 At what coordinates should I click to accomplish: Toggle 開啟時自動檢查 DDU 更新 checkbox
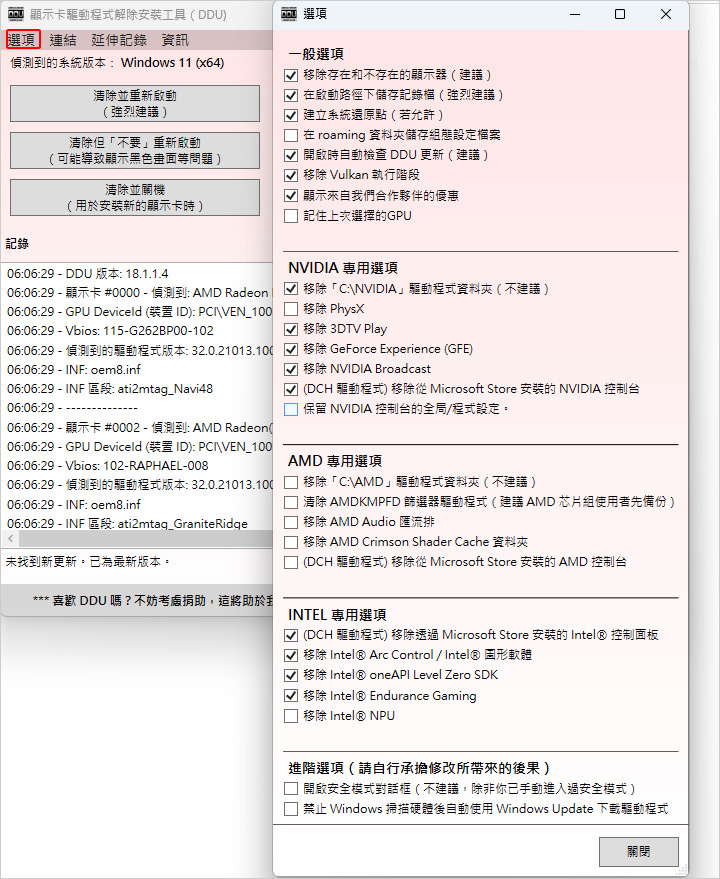(x=290, y=155)
